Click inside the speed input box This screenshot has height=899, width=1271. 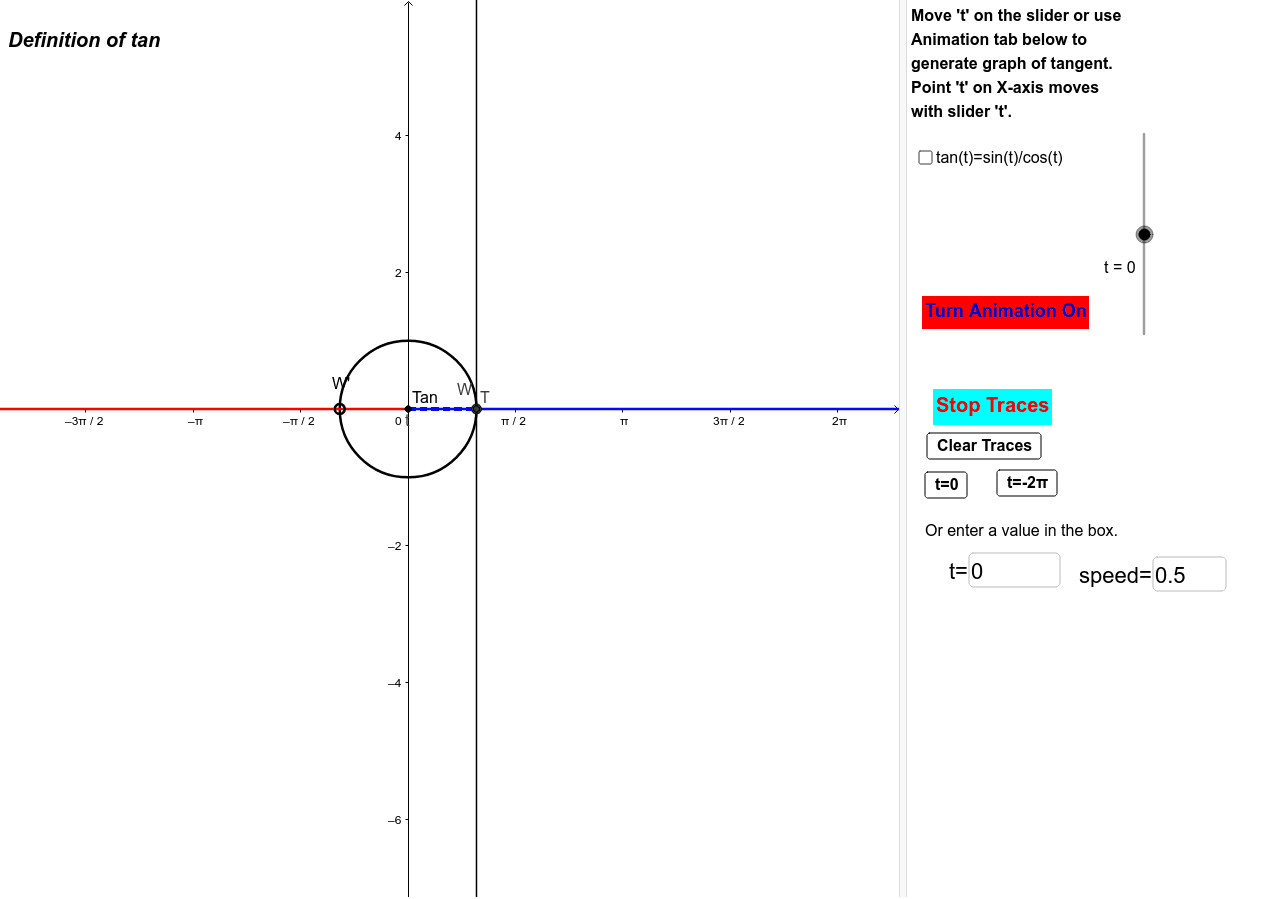pyautogui.click(x=1188, y=573)
